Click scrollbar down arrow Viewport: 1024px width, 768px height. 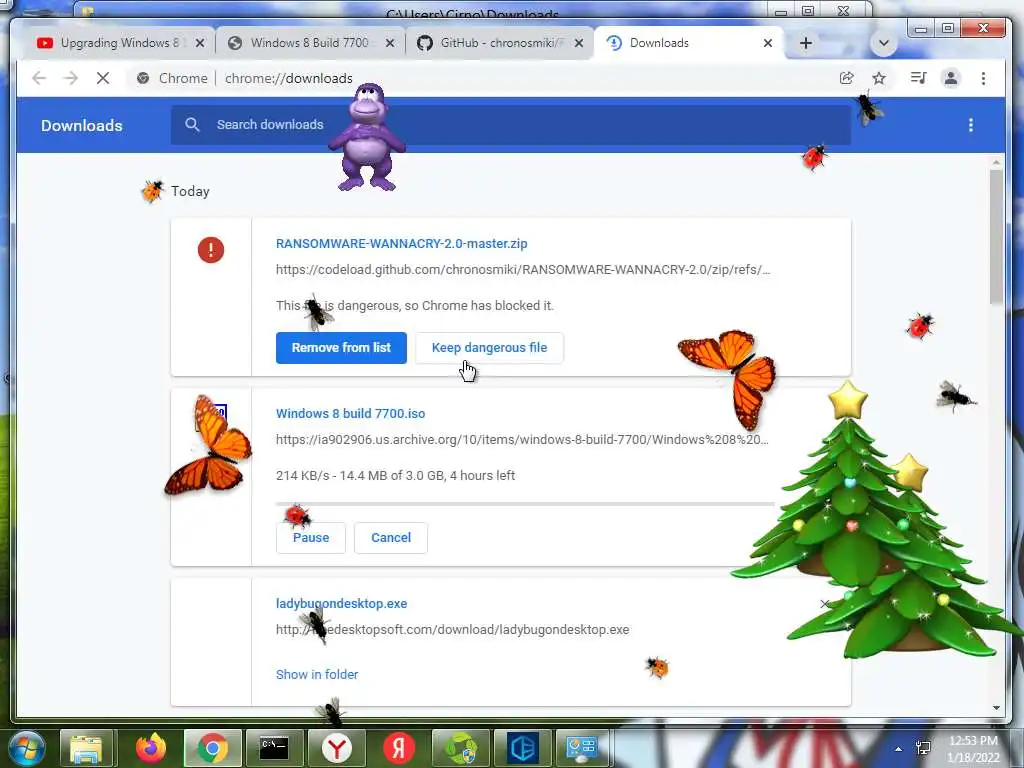click(996, 707)
